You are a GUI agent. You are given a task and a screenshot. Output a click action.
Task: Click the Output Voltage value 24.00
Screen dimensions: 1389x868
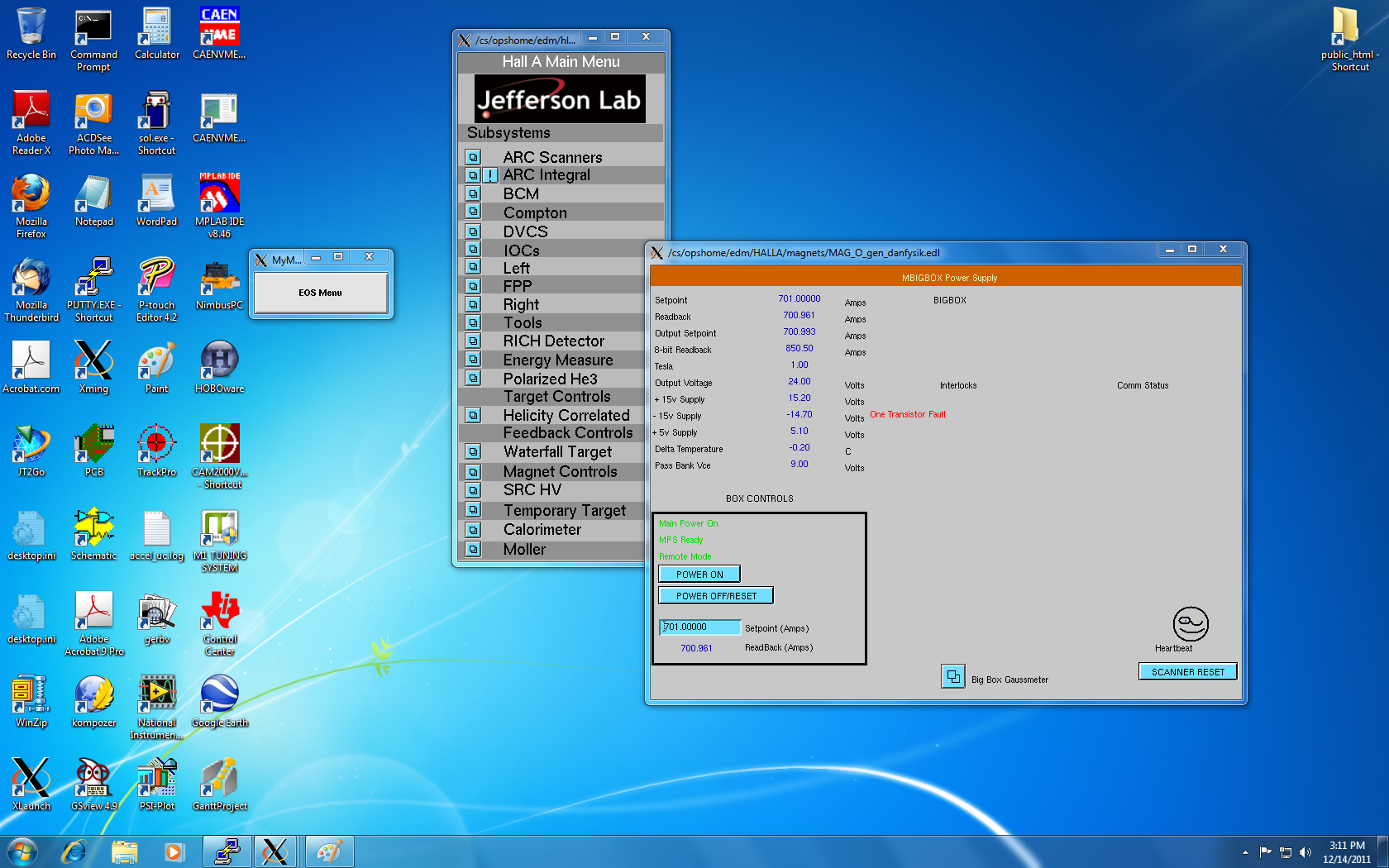(x=799, y=382)
